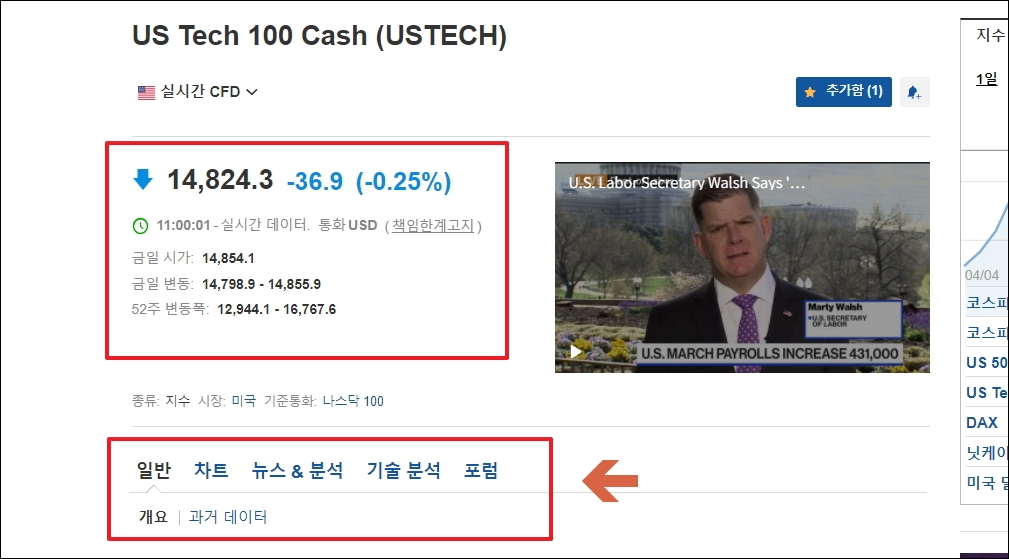This screenshot has width=1009, height=559.
Task: Click the green clock icon
Action: coord(140,226)
